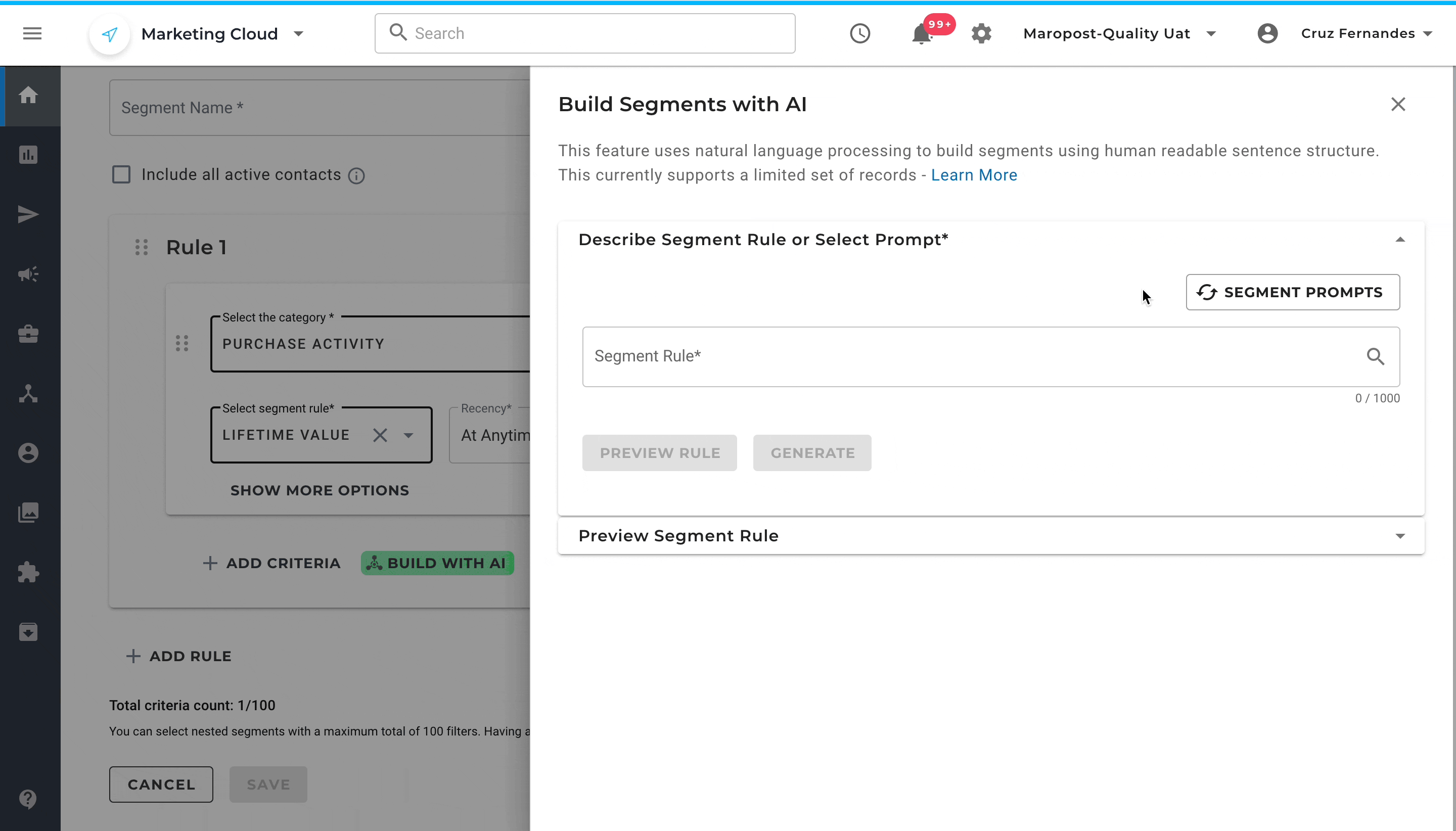The image size is (1456, 831).
Task: Open the reports chart sidebar icon
Action: pyautogui.click(x=28, y=155)
